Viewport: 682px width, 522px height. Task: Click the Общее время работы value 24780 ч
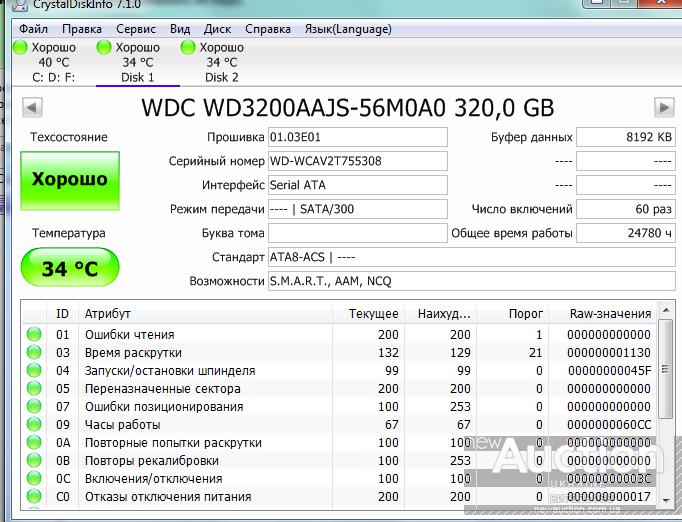pyautogui.click(x=625, y=233)
